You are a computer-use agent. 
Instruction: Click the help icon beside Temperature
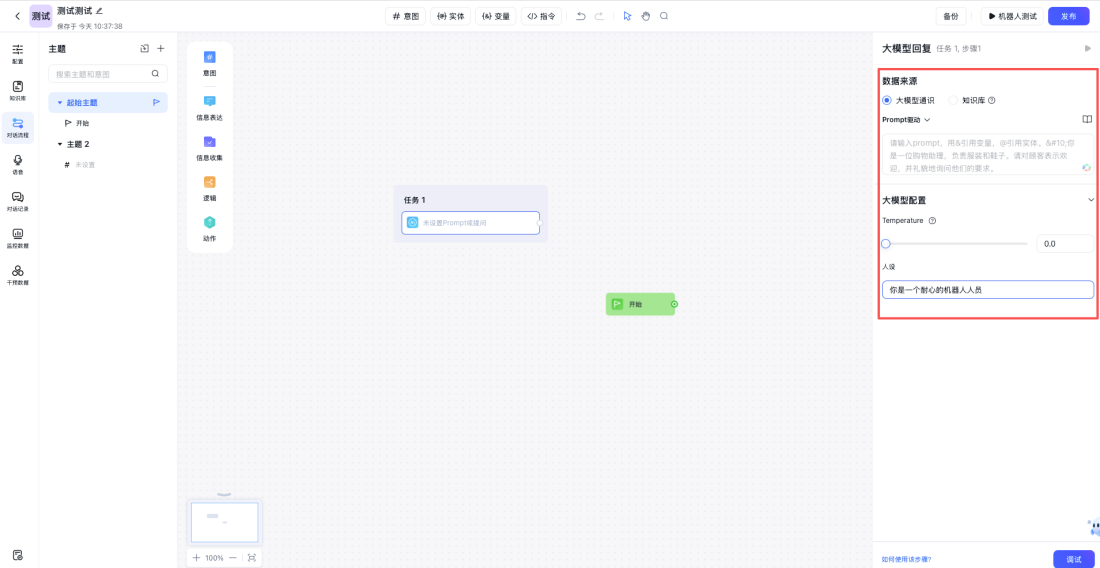pos(932,220)
